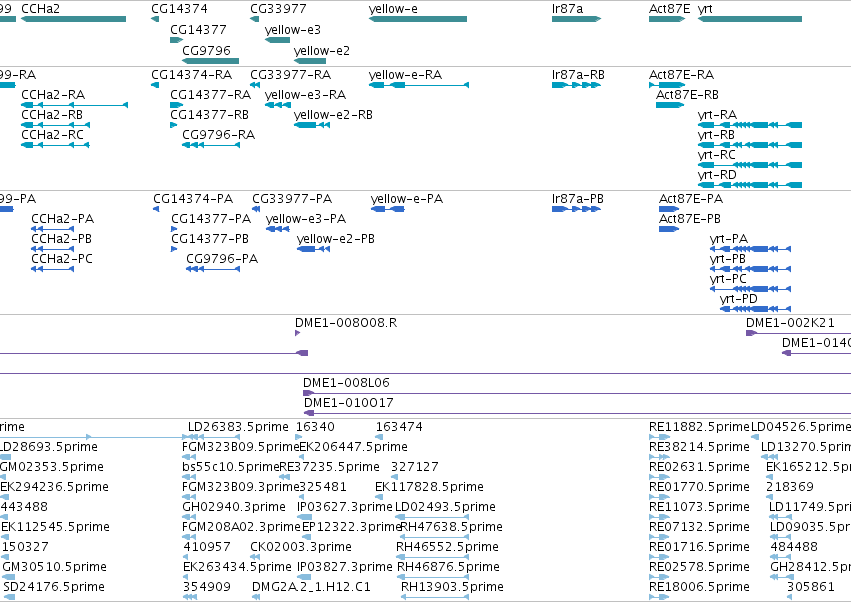Click EST label RE07132.5prime

[700, 527]
